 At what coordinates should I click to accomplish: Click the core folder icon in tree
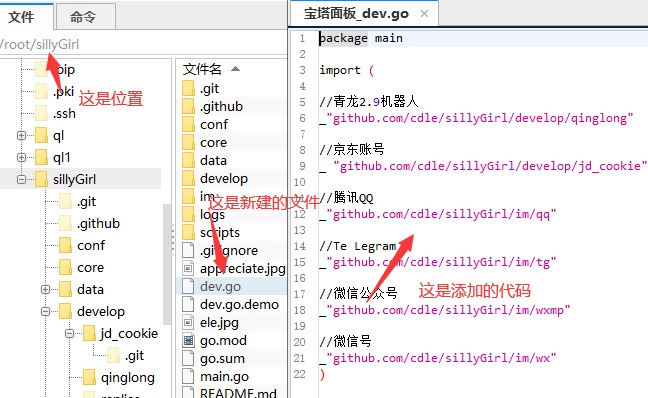click(x=65, y=267)
